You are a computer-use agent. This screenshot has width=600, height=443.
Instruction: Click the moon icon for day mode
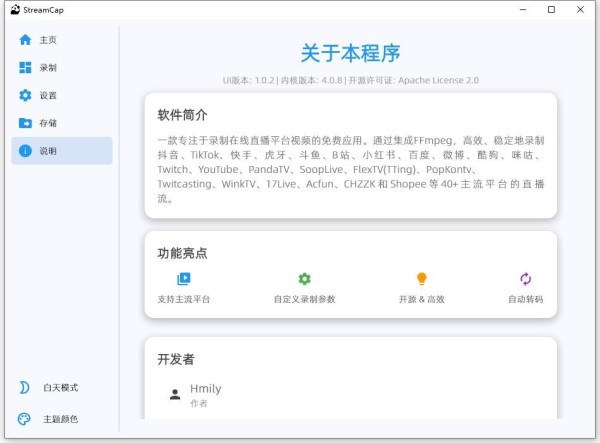(x=24, y=388)
